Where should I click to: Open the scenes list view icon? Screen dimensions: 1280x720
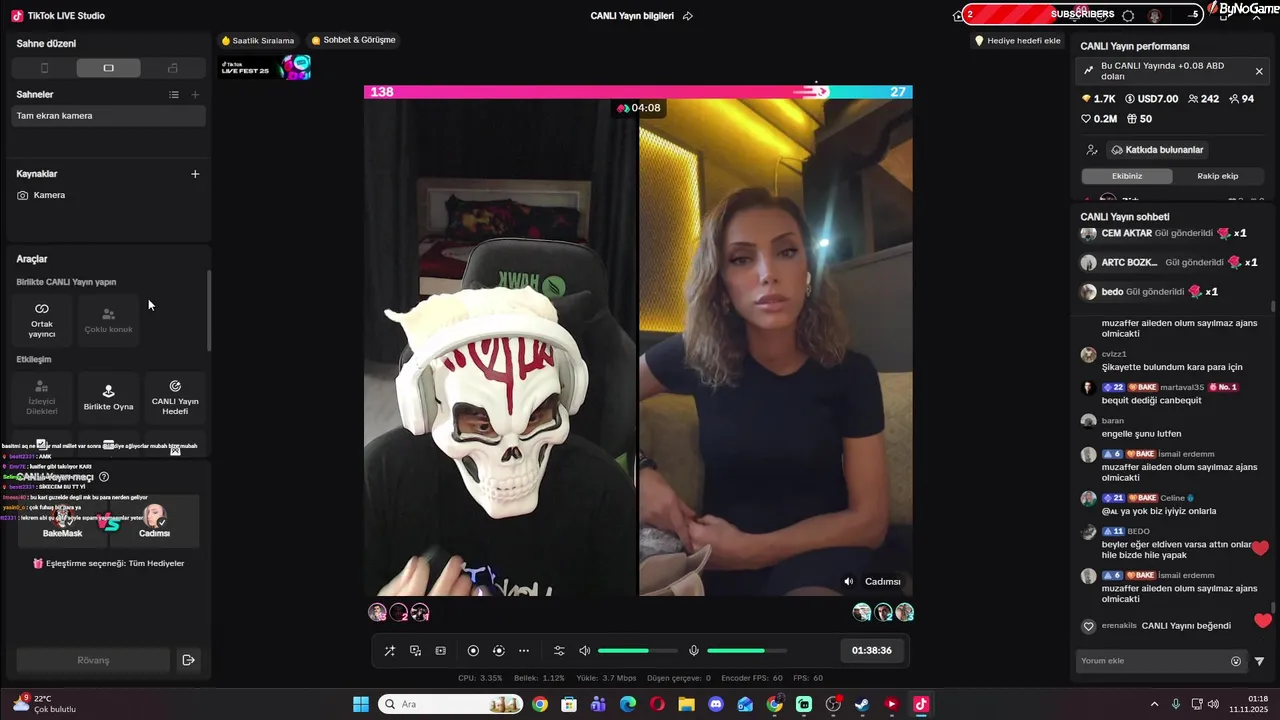click(174, 94)
